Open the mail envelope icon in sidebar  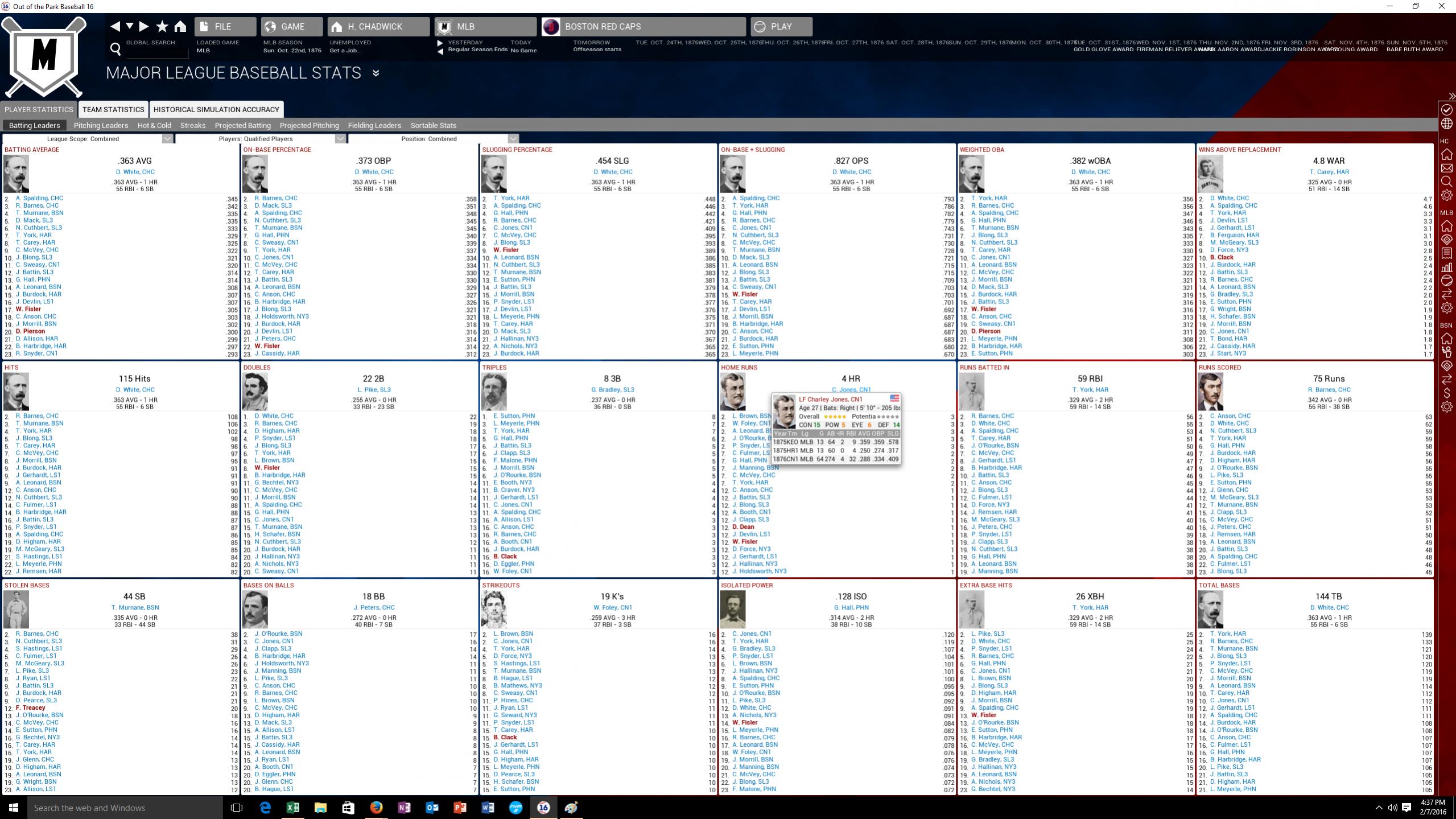click(x=1446, y=168)
